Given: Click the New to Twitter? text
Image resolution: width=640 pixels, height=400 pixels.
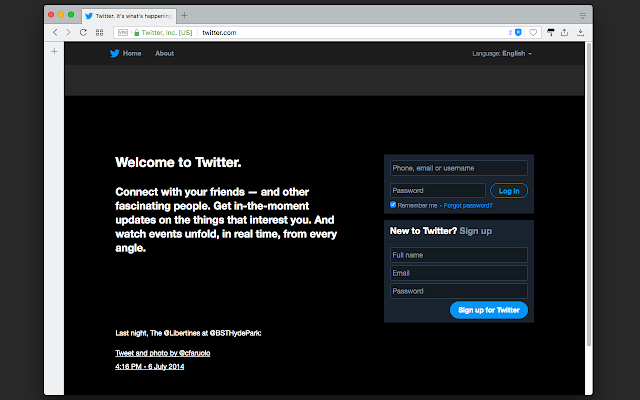Looking at the screenshot, I should [423, 231].
